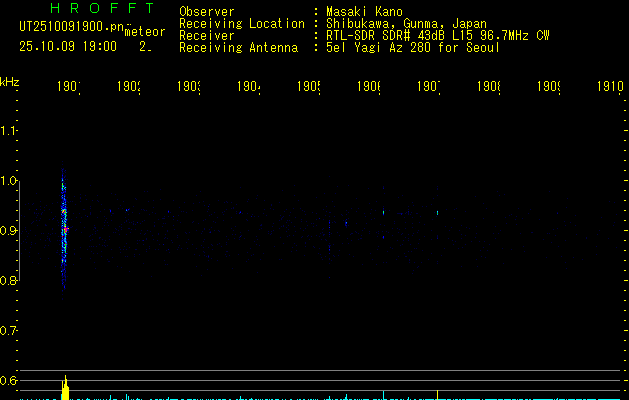Select the file name UT2510091900.pn
629x400 pixels.
click(x=72, y=27)
